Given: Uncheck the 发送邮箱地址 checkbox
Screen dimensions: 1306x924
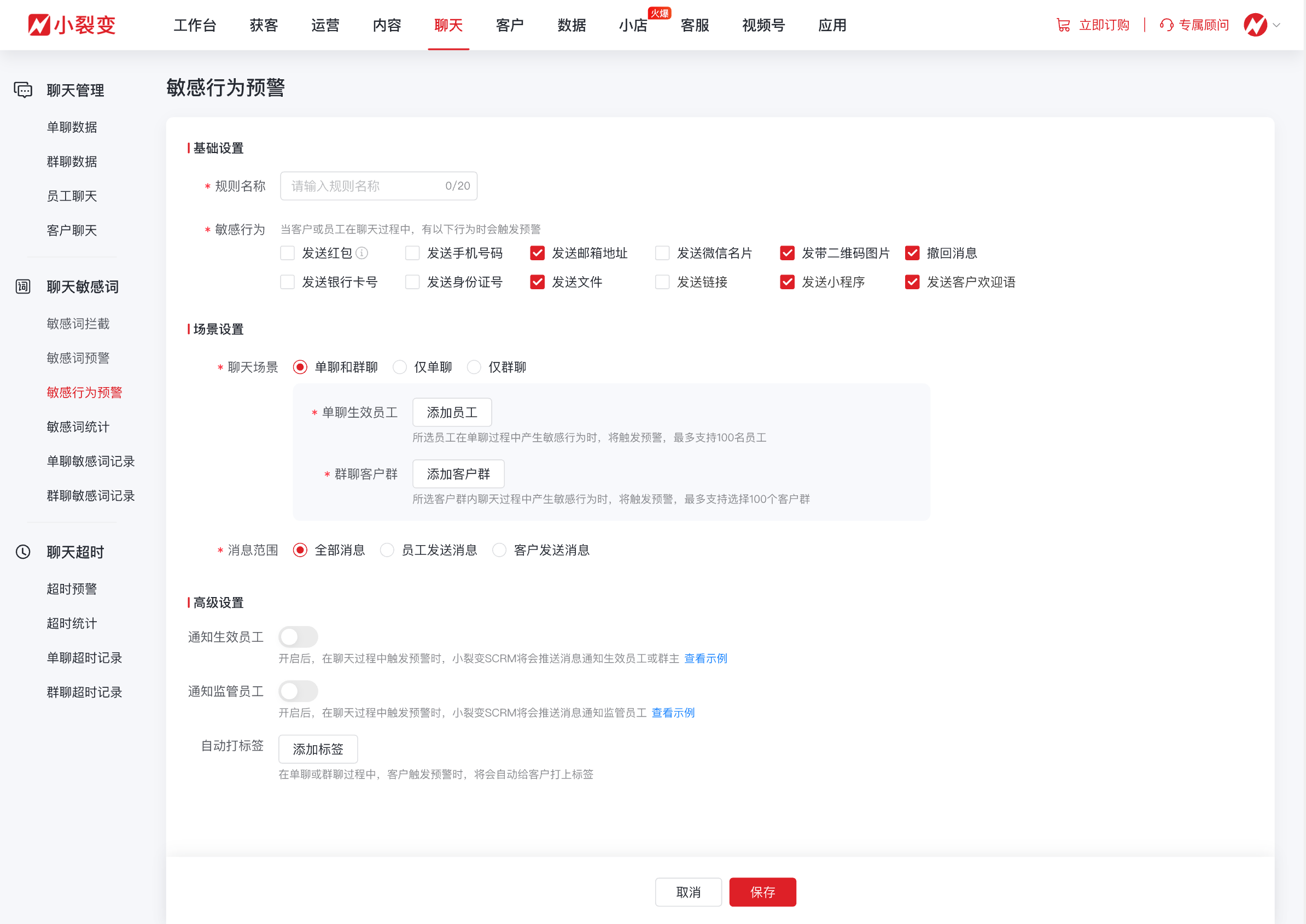Looking at the screenshot, I should click(x=537, y=253).
